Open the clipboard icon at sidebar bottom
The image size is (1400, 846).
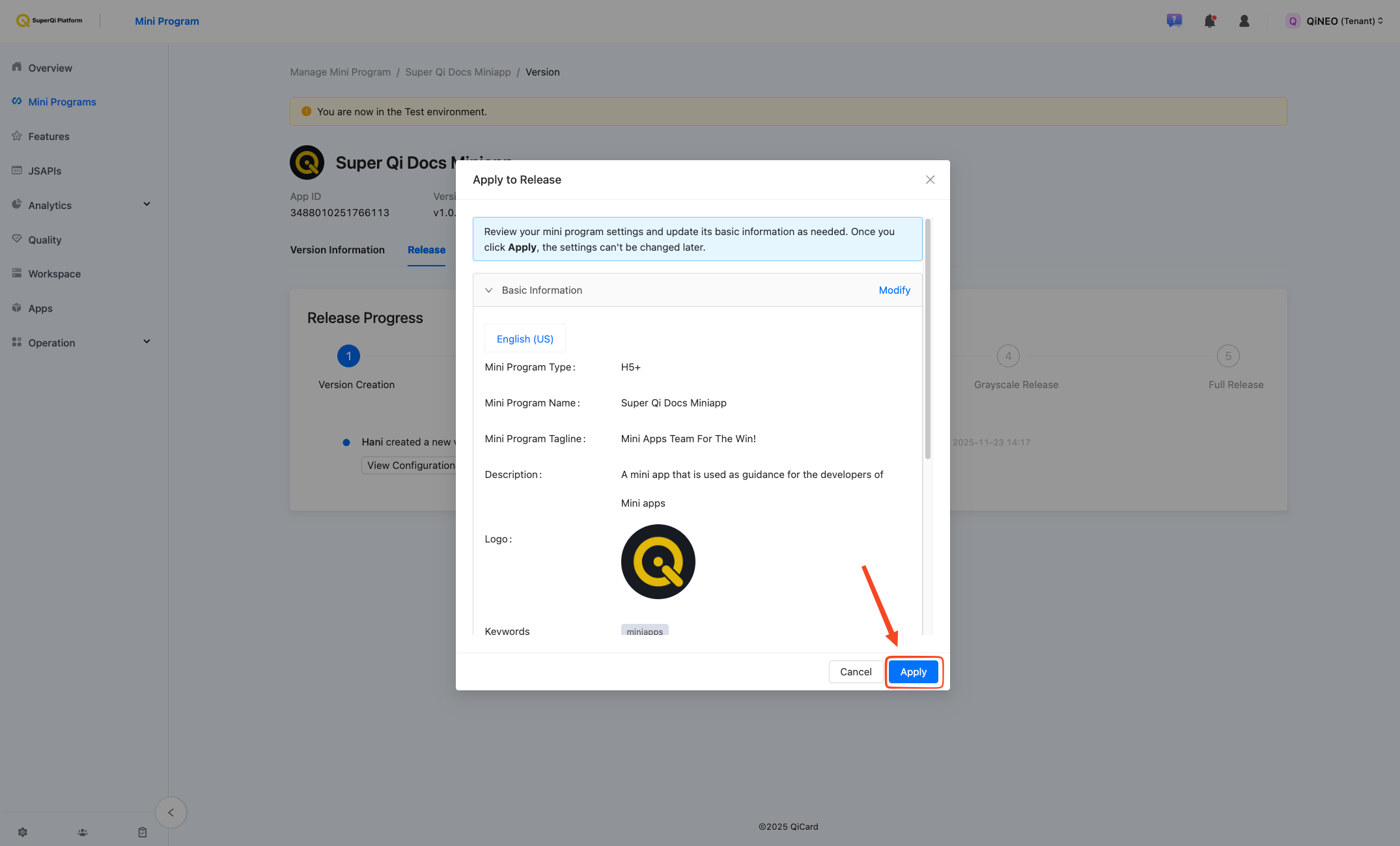pyautogui.click(x=143, y=832)
